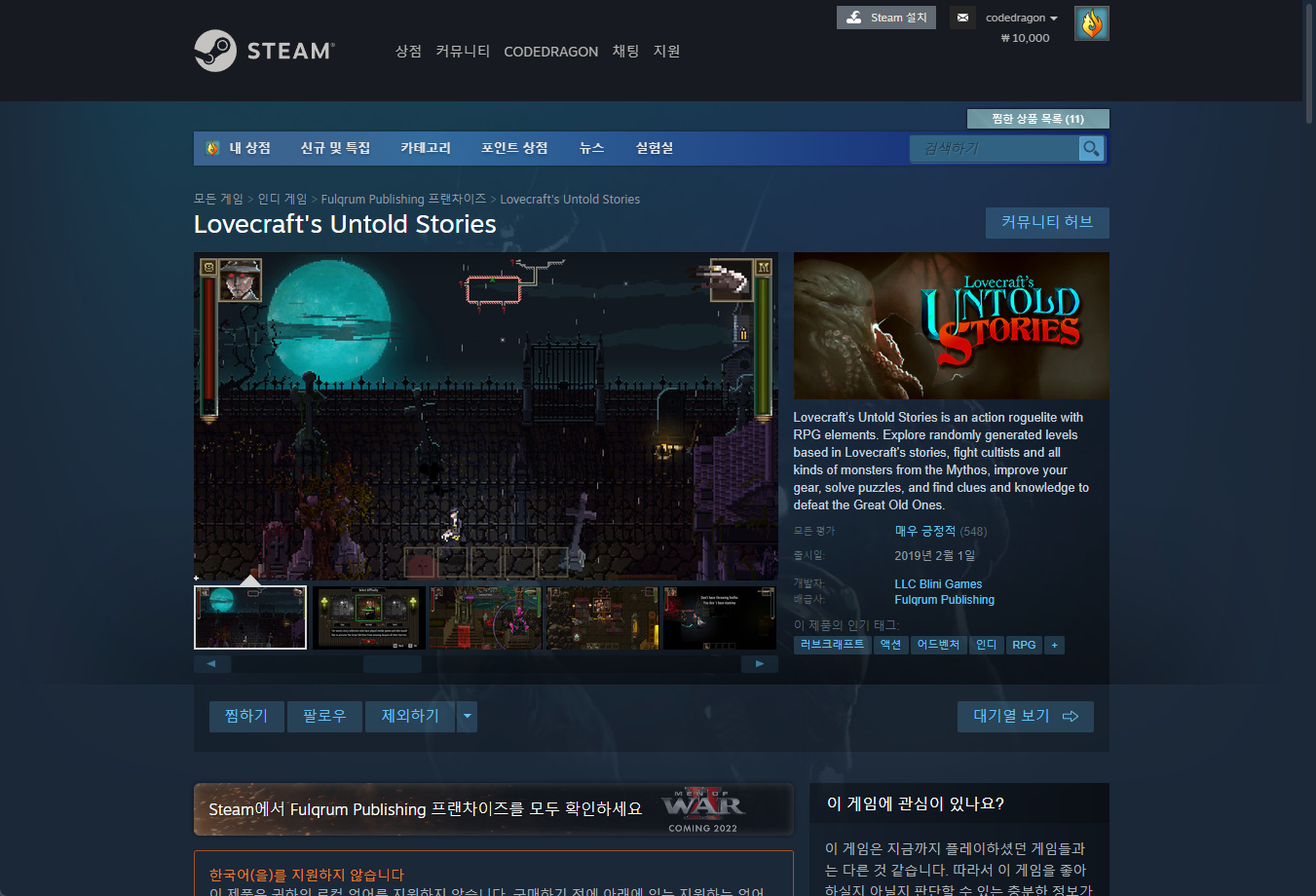The width and height of the screenshot is (1316, 896).
Task: Click the RPG tag
Action: [1024, 645]
